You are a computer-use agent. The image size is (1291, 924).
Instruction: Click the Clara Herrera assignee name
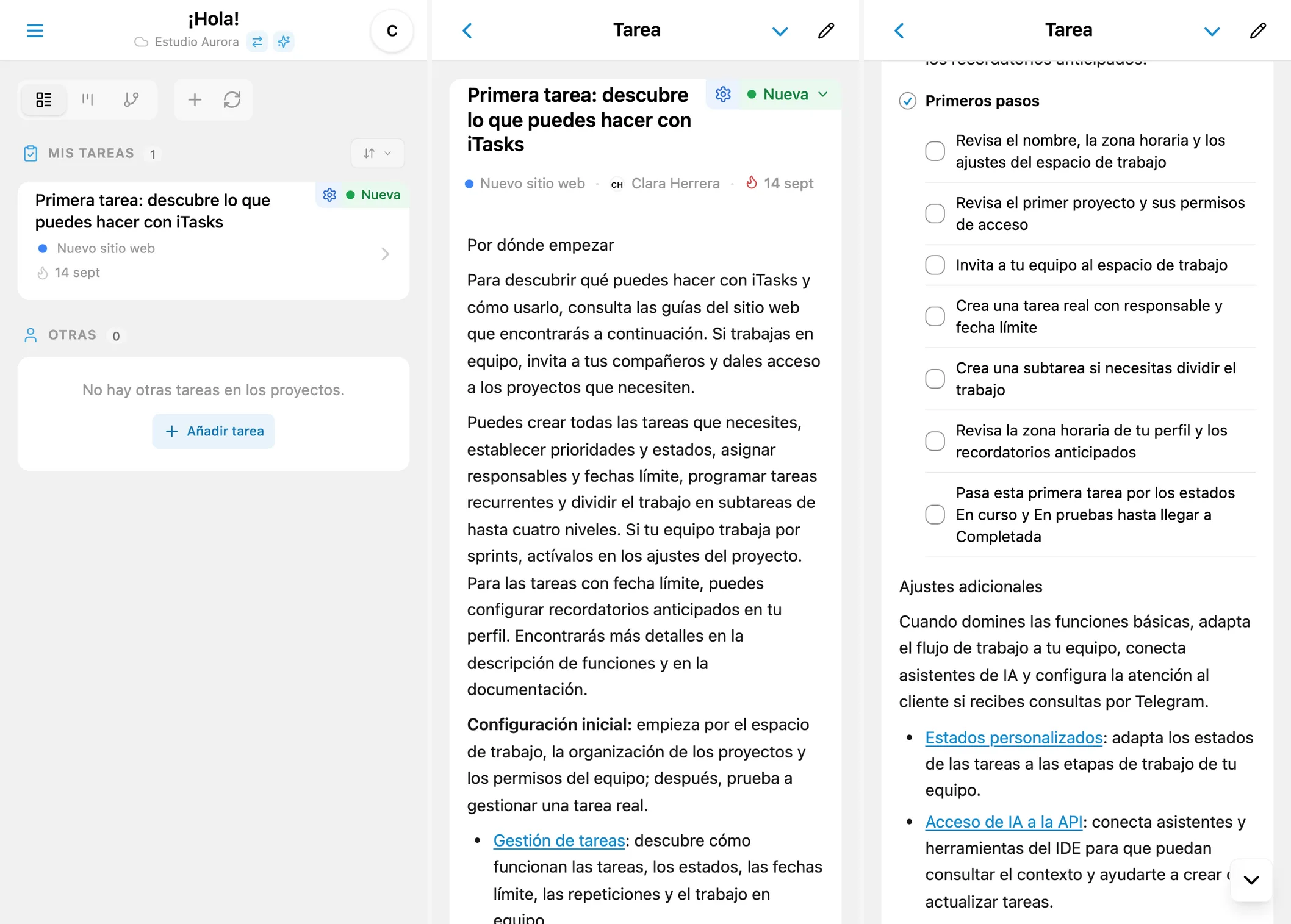[675, 183]
